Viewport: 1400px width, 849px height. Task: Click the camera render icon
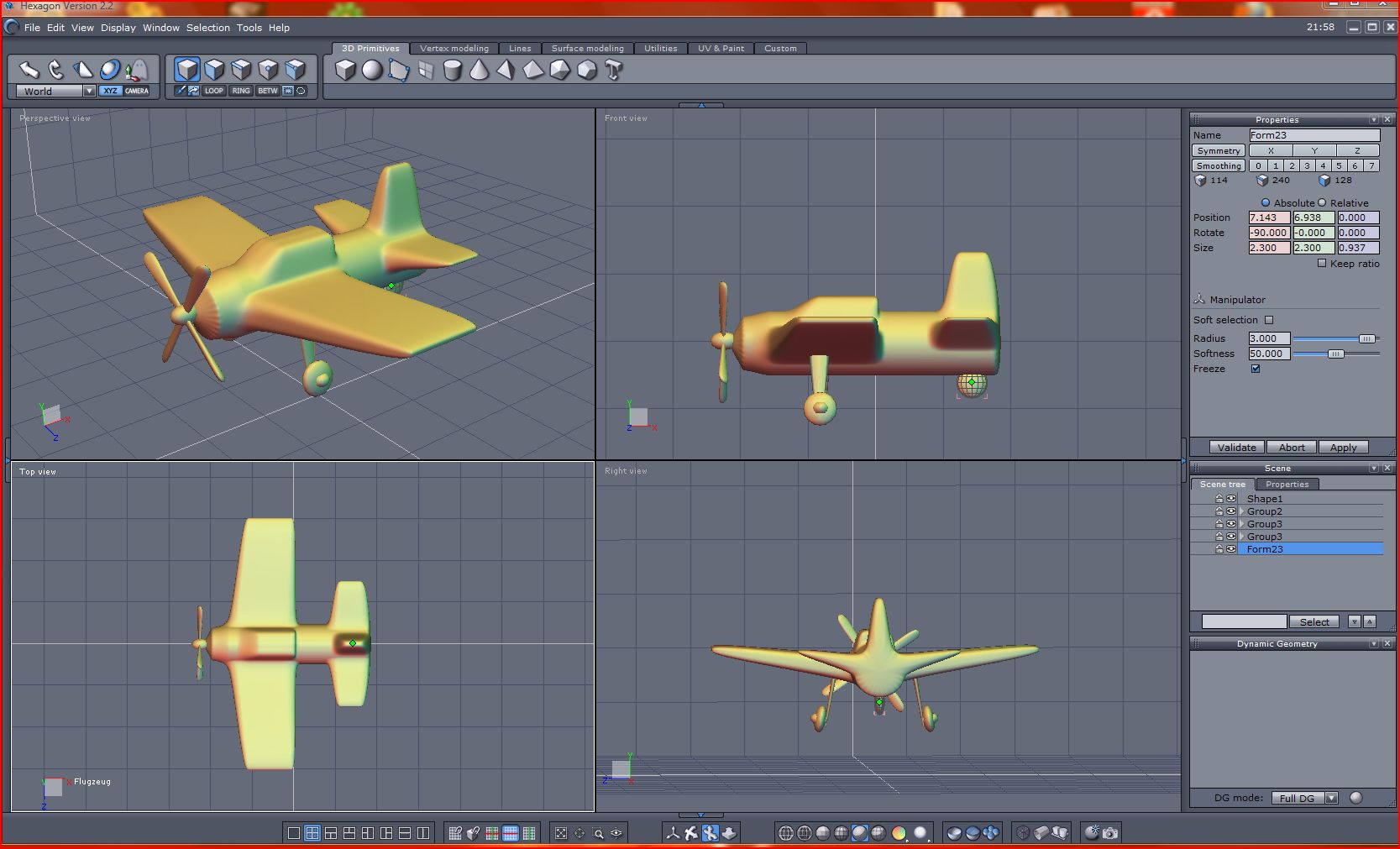tap(1110, 833)
